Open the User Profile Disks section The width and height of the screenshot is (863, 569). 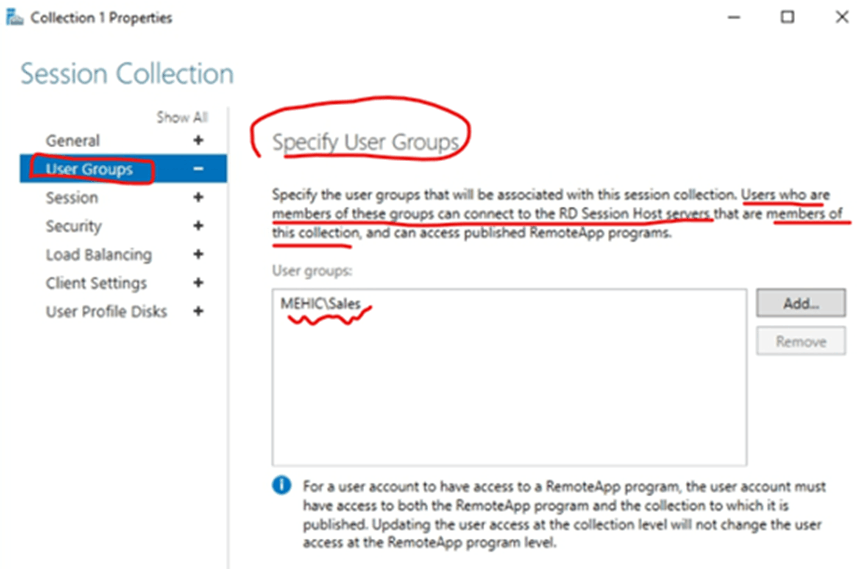pos(106,311)
